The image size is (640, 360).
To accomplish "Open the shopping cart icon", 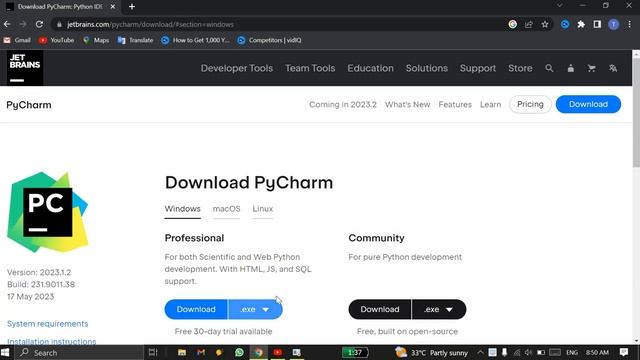I will click(x=591, y=68).
